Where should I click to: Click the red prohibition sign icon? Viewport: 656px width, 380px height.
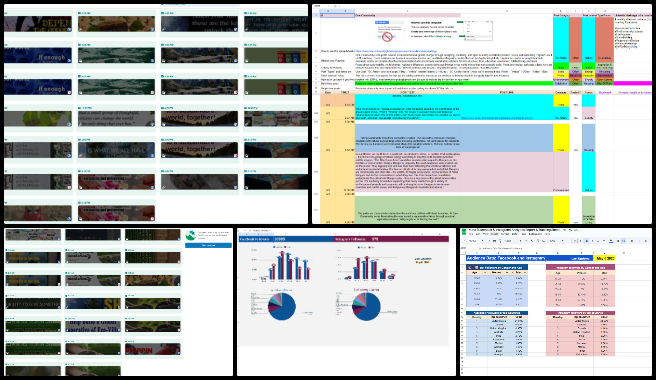(x=387, y=37)
